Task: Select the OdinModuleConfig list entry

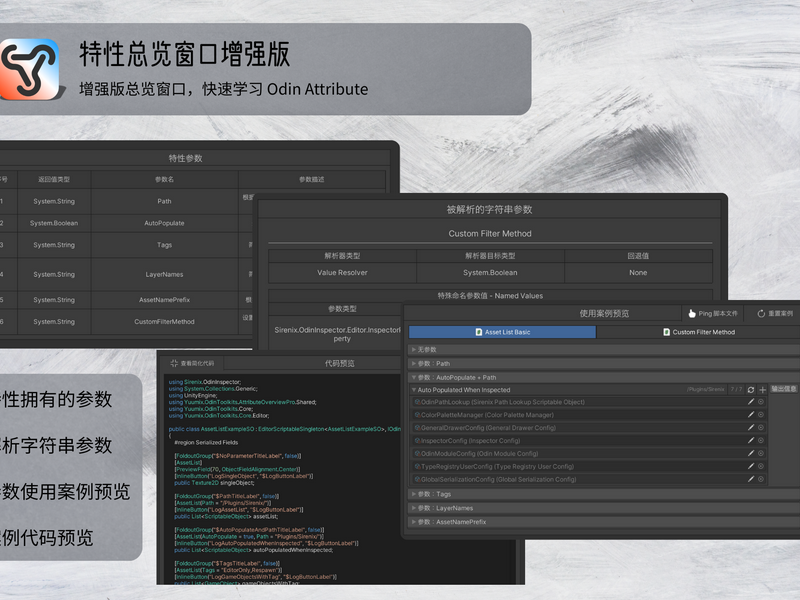Action: [579, 453]
